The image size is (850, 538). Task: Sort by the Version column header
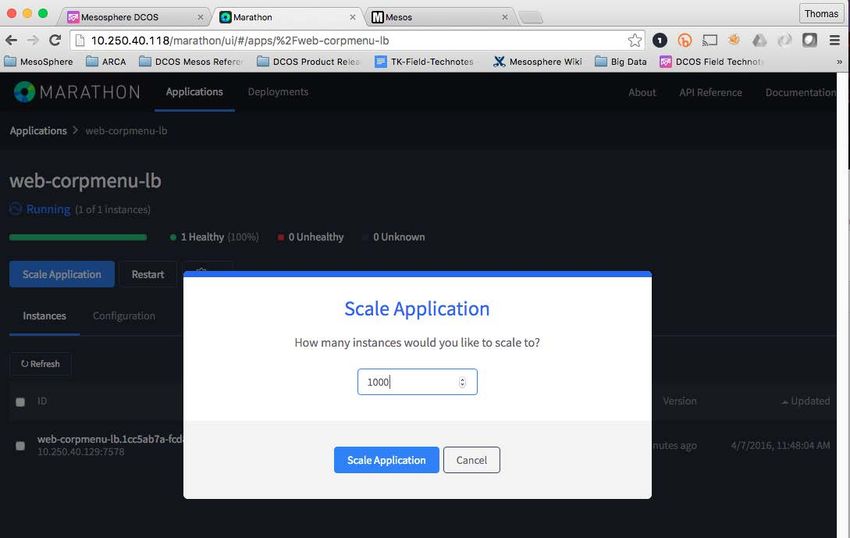[679, 401]
